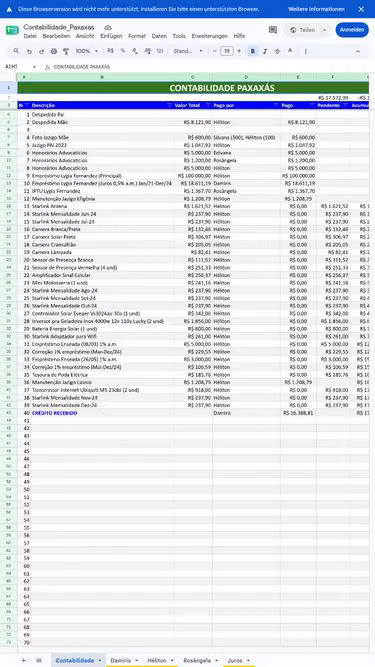This screenshot has width=375, height=667.
Task: Open the share options dropdown arrow
Action: 324,30
